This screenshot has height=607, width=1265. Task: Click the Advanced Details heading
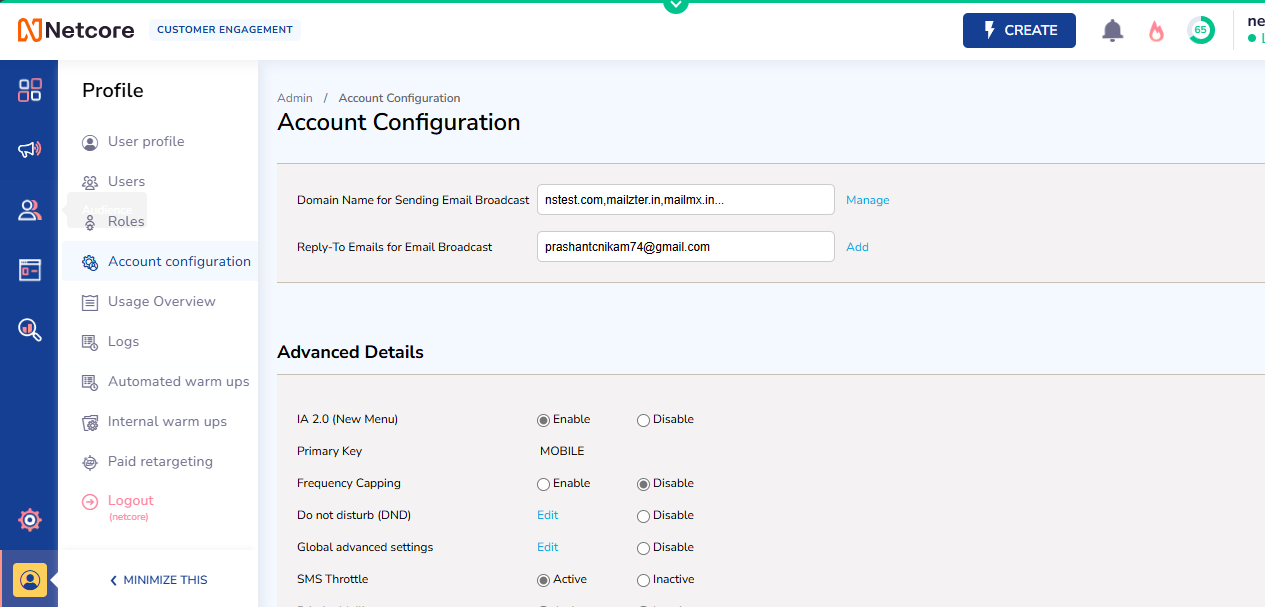click(350, 352)
